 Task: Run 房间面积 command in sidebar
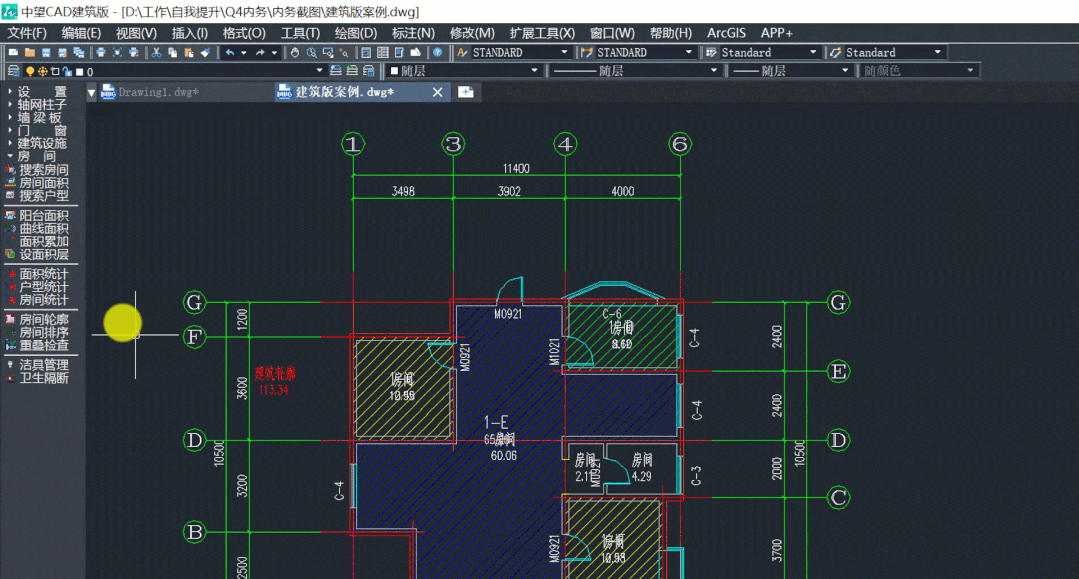tap(38, 183)
